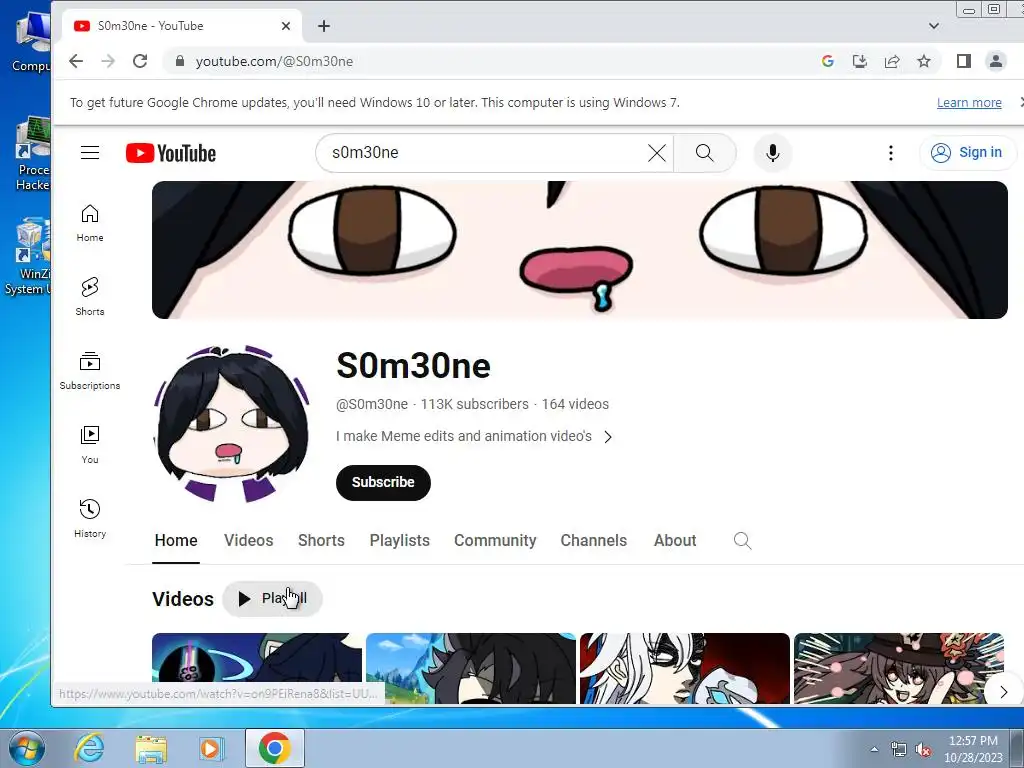Click the @S0m30ne channel handle text
1024x768 pixels.
click(x=372, y=404)
